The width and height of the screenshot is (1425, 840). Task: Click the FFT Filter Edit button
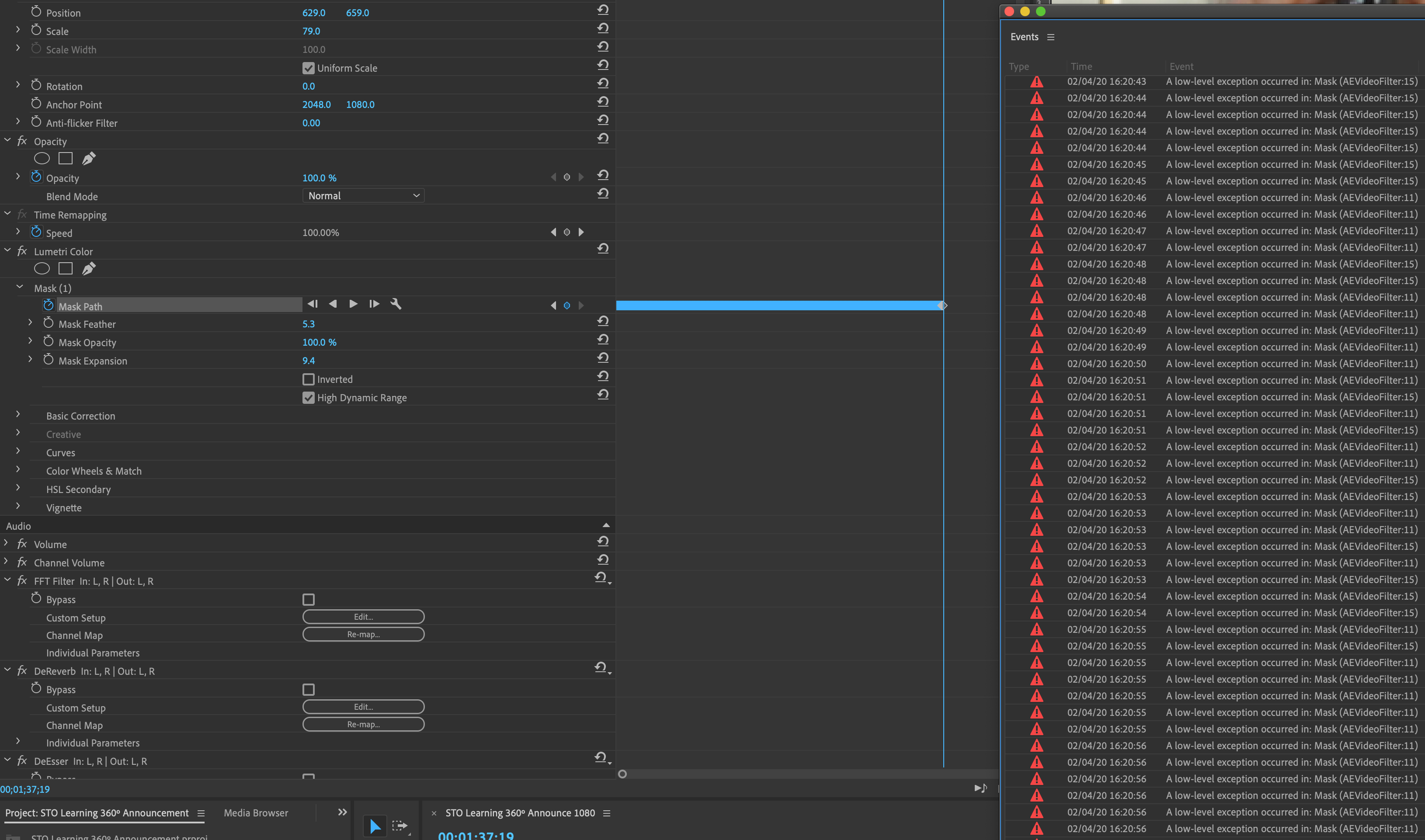pyautogui.click(x=363, y=617)
